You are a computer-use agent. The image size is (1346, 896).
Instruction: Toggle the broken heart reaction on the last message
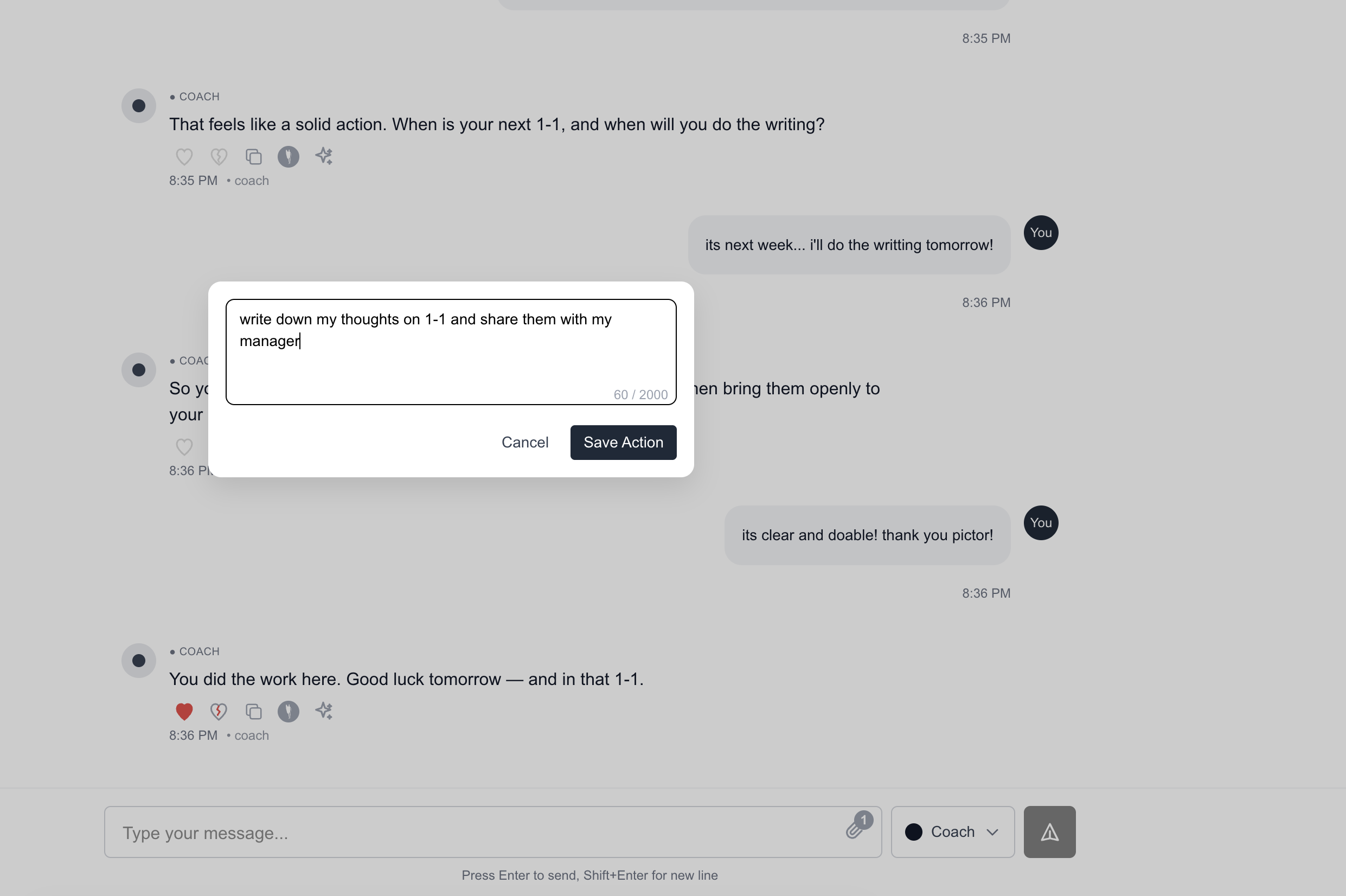coord(218,712)
